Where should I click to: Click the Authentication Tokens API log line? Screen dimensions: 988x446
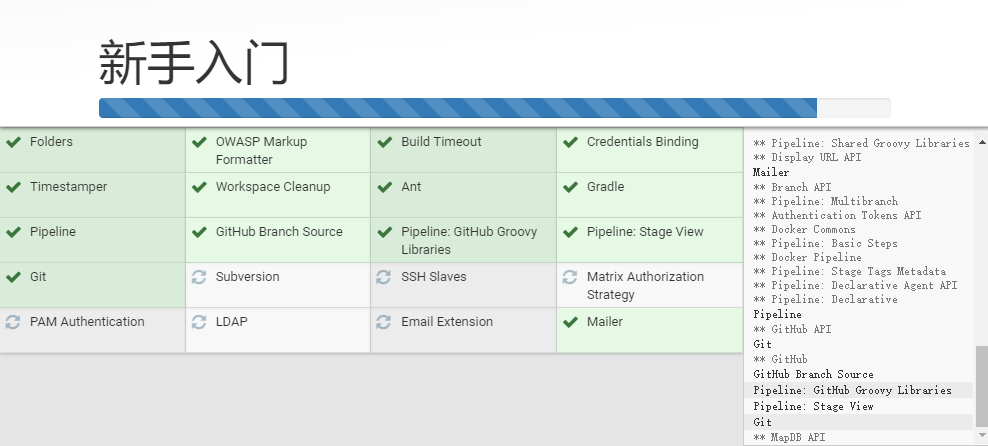837,215
